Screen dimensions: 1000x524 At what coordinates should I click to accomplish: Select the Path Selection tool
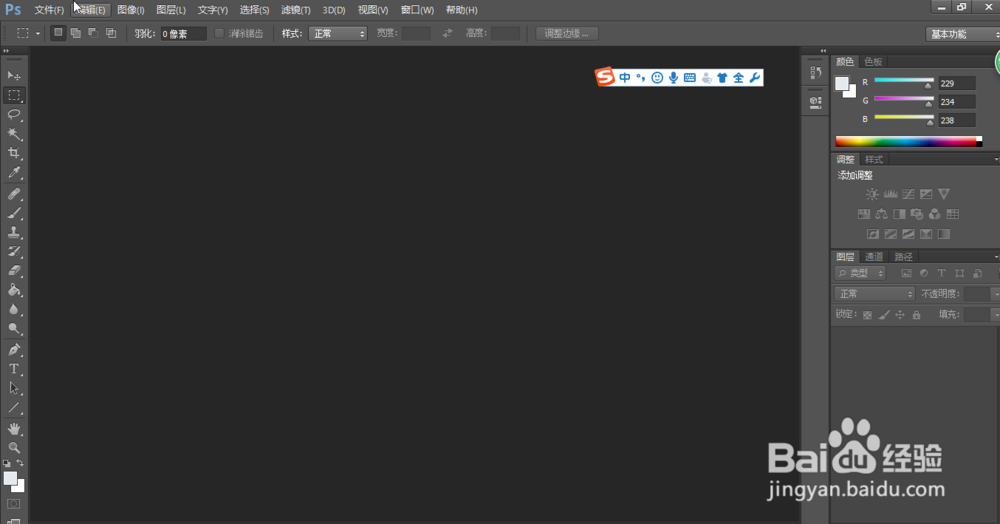point(13,388)
